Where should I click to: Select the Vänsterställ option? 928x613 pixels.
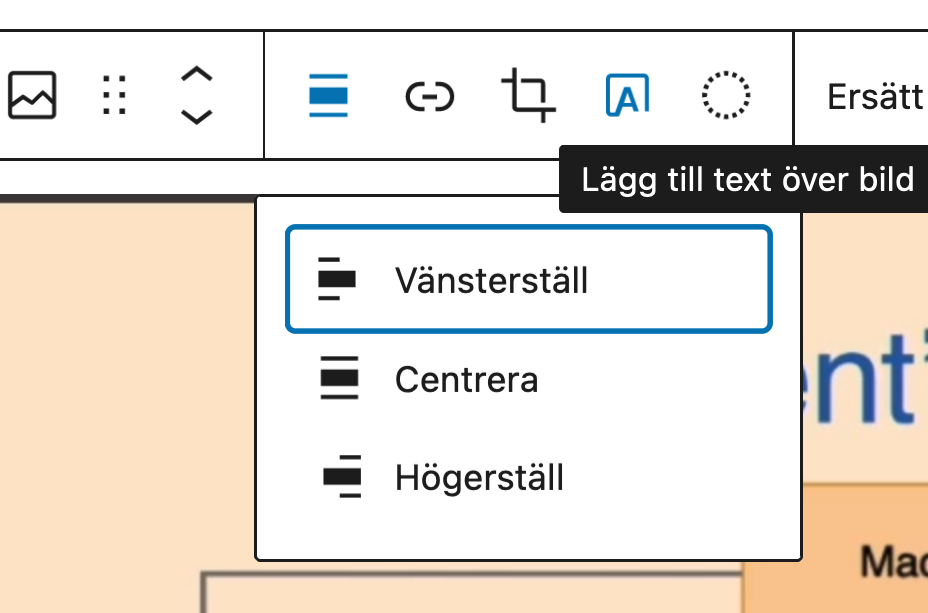pyautogui.click(x=528, y=279)
